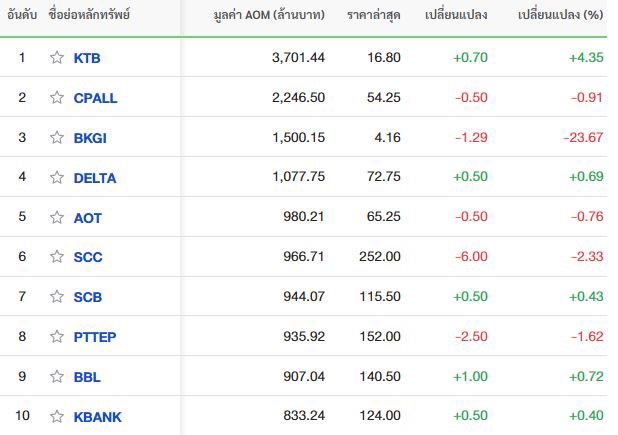Add KBANK to favorites star
Image resolution: width=618 pixels, height=435 pixels.
click(57, 416)
